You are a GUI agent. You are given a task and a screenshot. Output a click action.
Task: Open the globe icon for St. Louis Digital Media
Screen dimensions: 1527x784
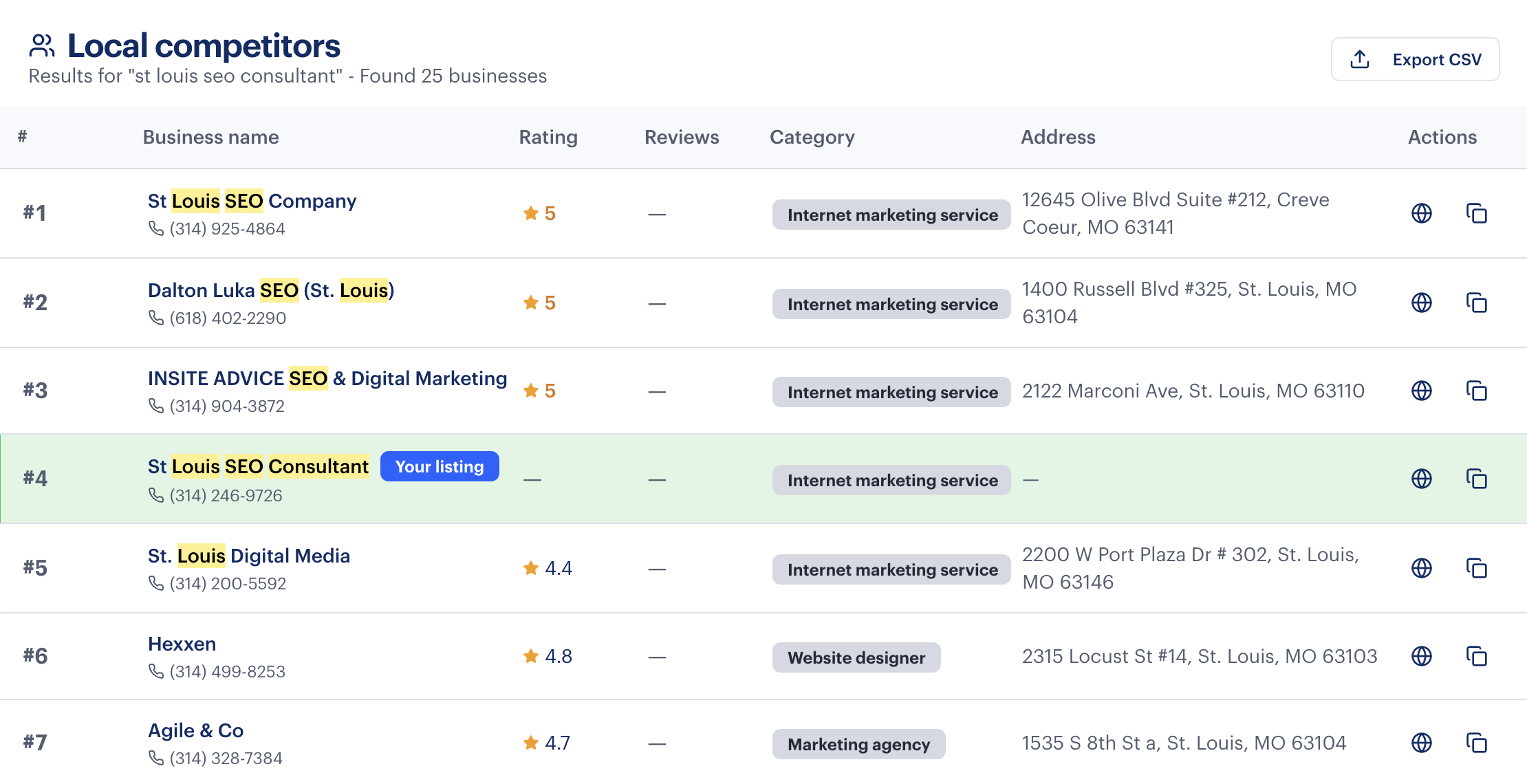coord(1422,568)
